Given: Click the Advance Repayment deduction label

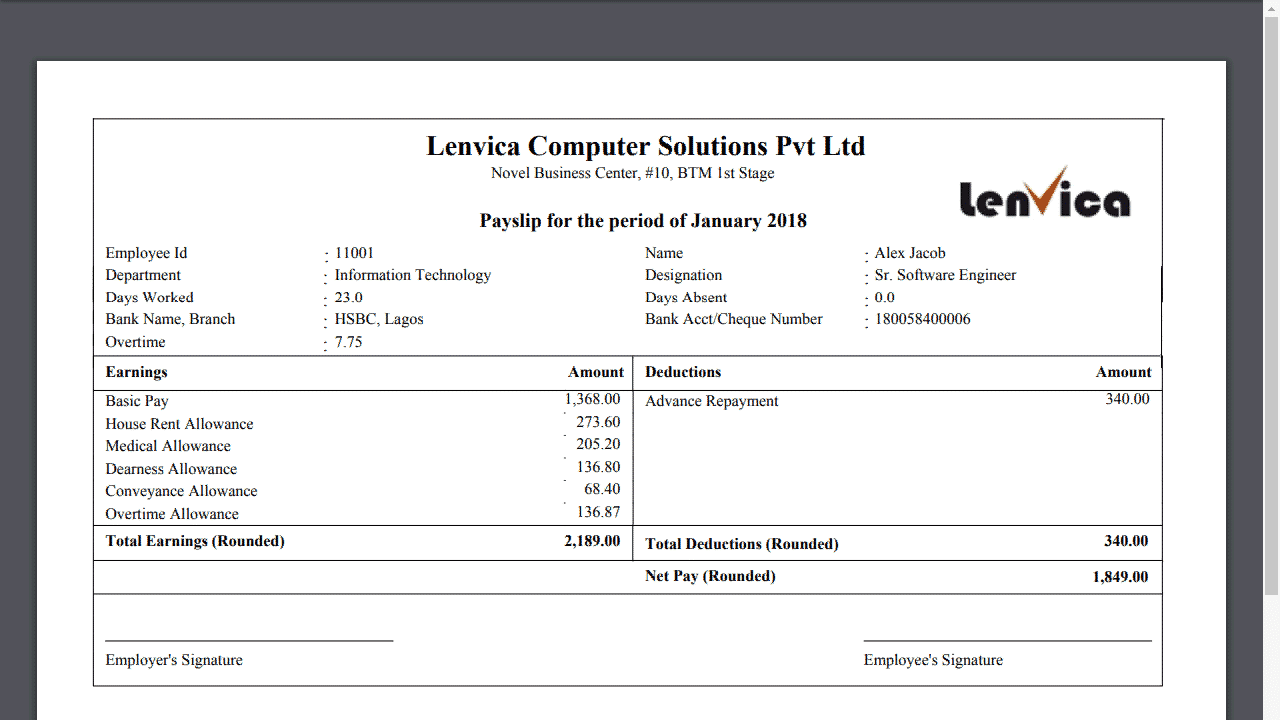Looking at the screenshot, I should point(711,401).
